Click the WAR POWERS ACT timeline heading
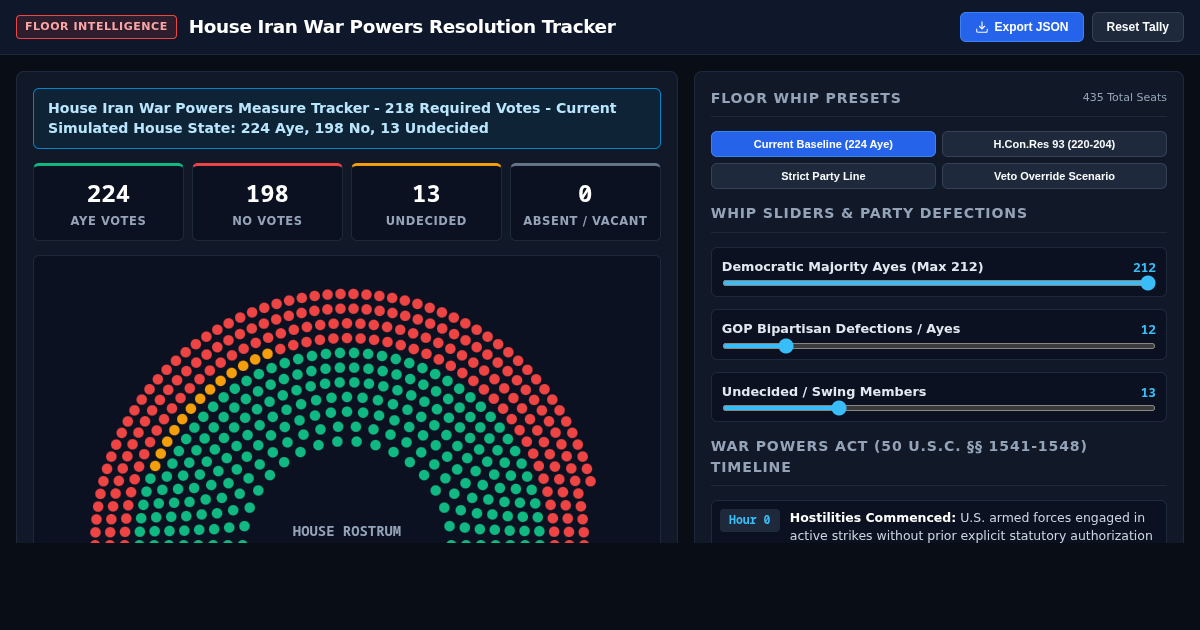Screen dimensions: 1200x630 tap(899, 457)
